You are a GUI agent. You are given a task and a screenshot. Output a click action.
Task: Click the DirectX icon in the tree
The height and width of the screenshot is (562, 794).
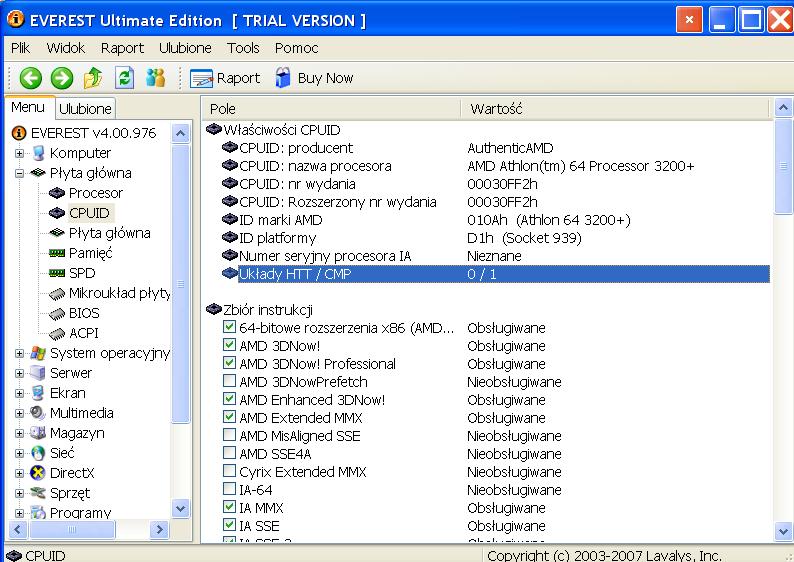coord(38,473)
